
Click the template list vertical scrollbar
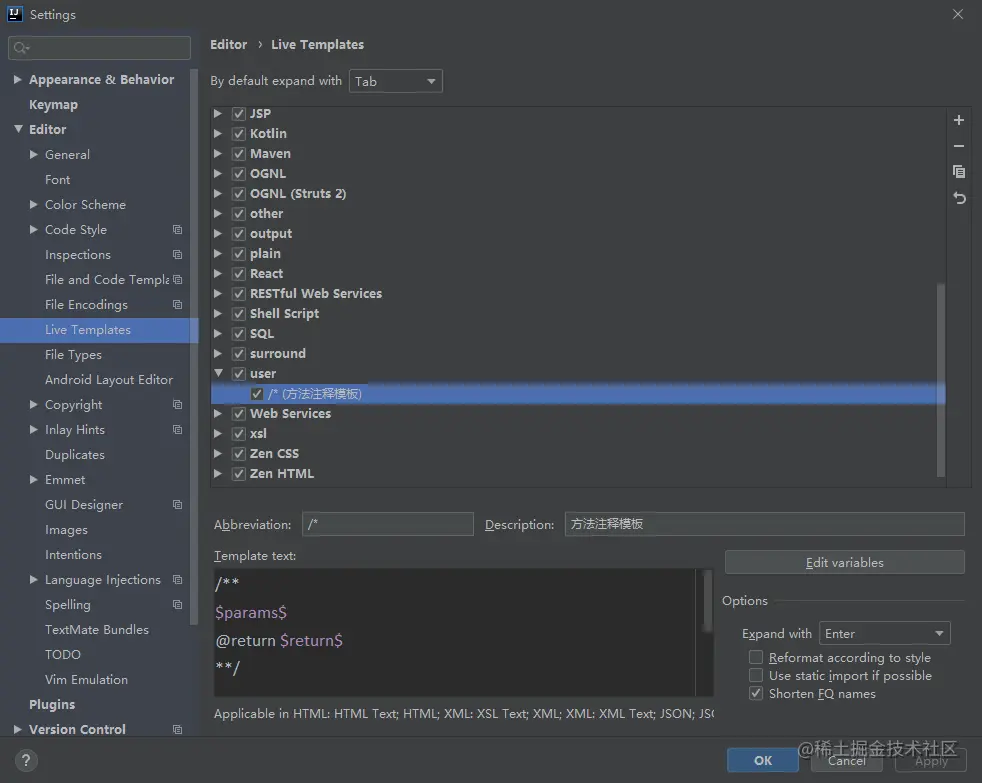point(940,380)
